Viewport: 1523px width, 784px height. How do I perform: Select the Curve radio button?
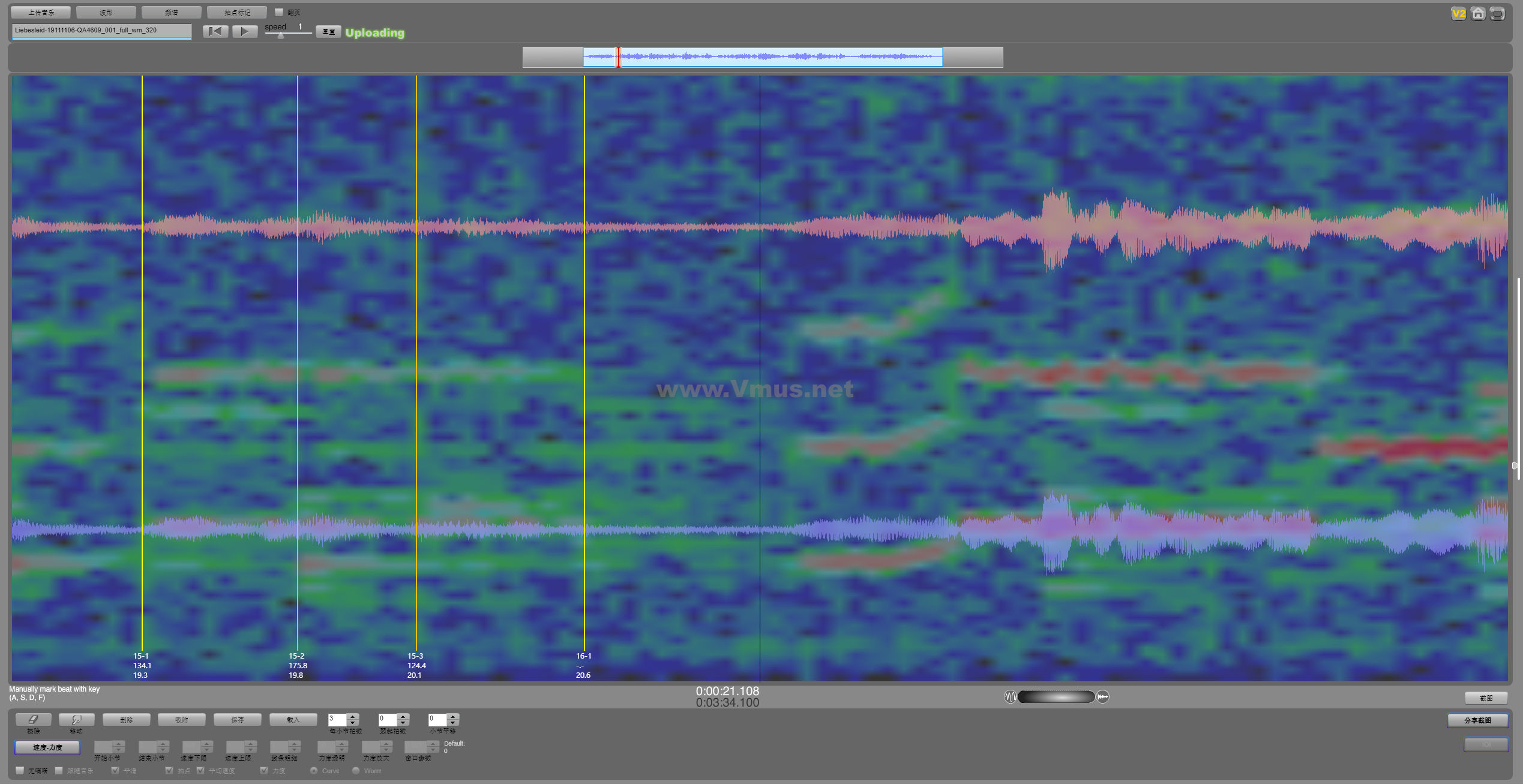point(314,770)
